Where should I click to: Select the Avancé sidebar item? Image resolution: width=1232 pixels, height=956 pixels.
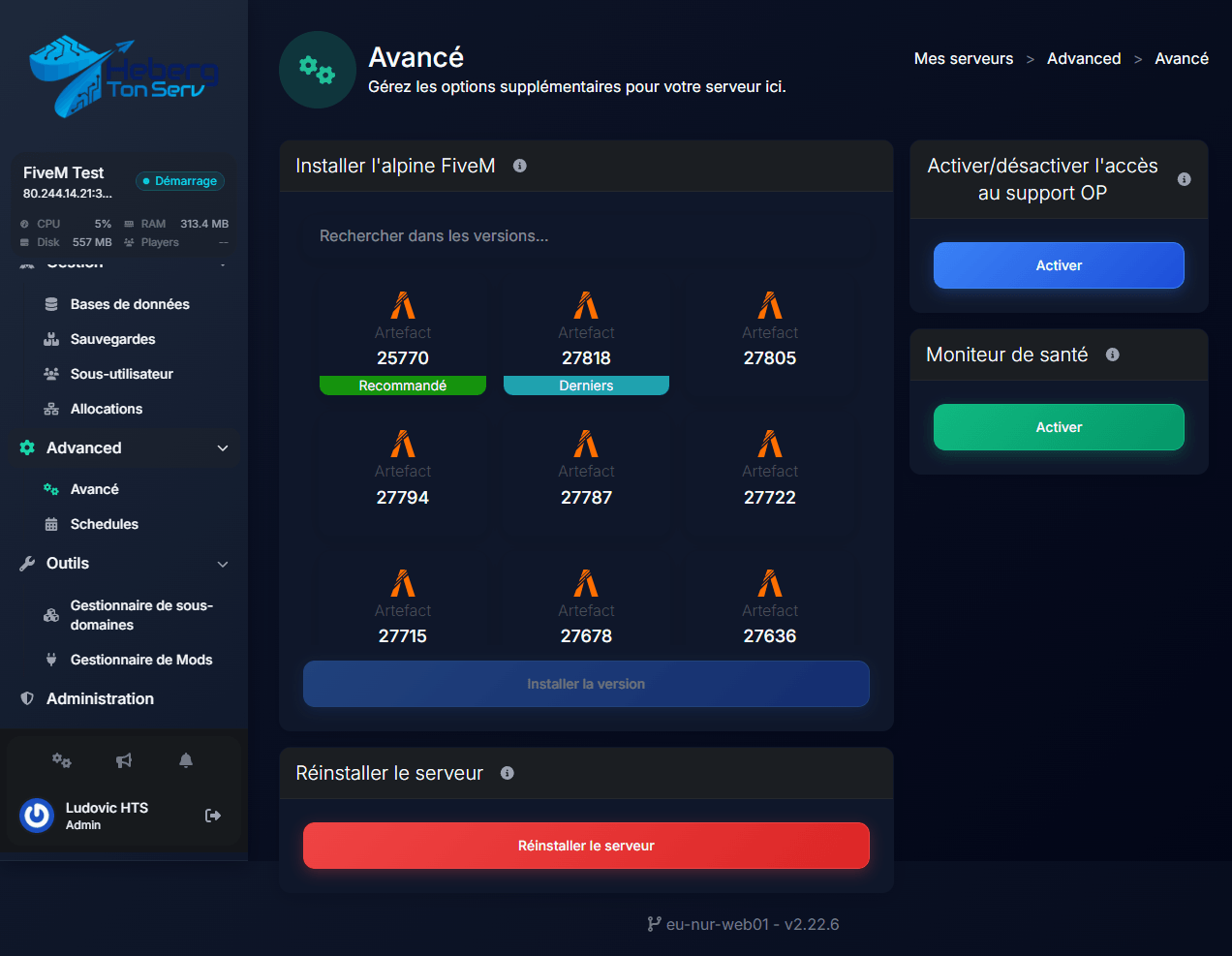95,489
